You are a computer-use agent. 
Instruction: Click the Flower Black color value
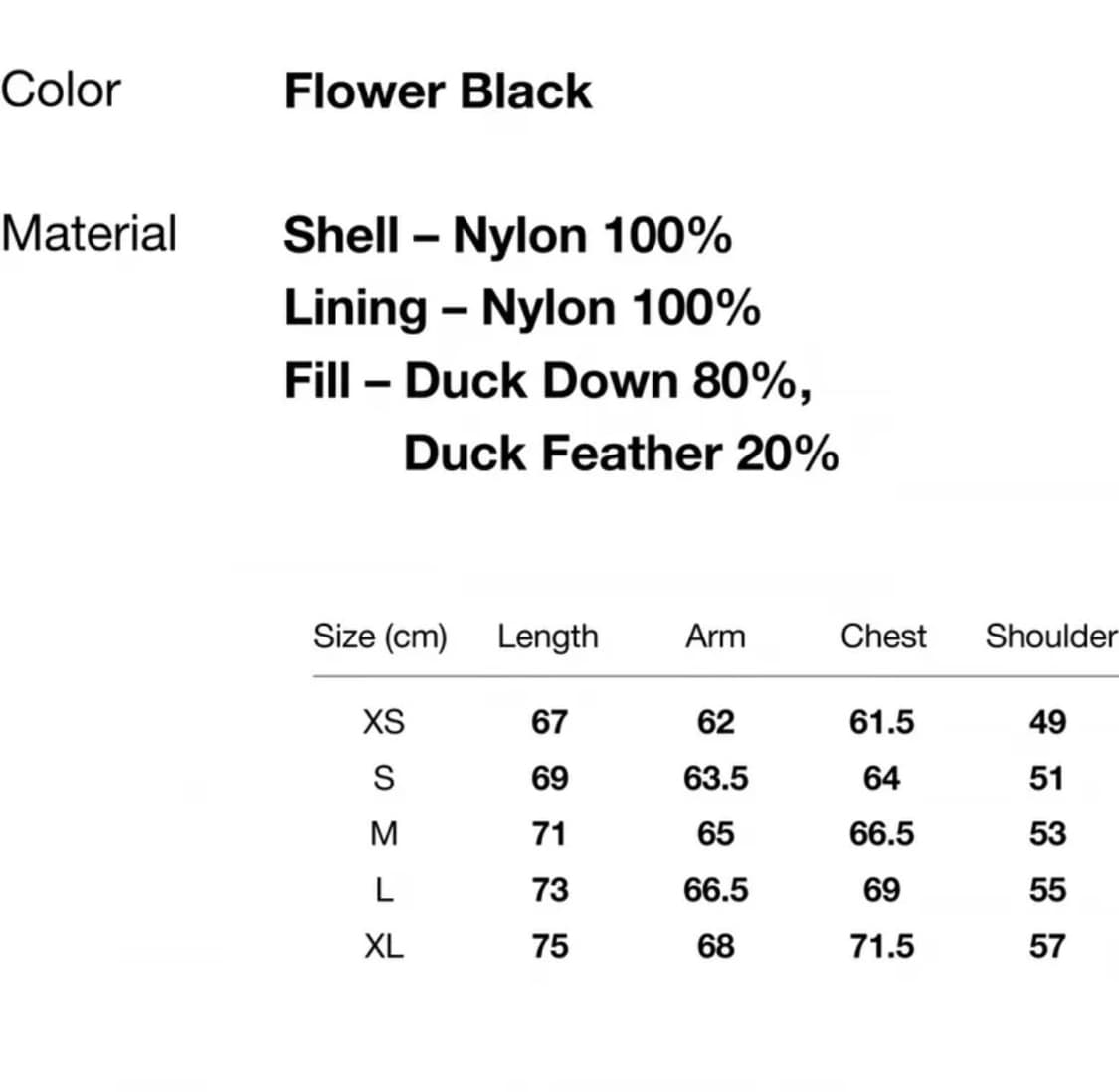tap(438, 91)
